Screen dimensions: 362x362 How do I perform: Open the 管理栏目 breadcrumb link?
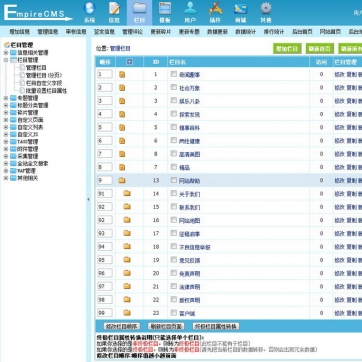(x=120, y=49)
